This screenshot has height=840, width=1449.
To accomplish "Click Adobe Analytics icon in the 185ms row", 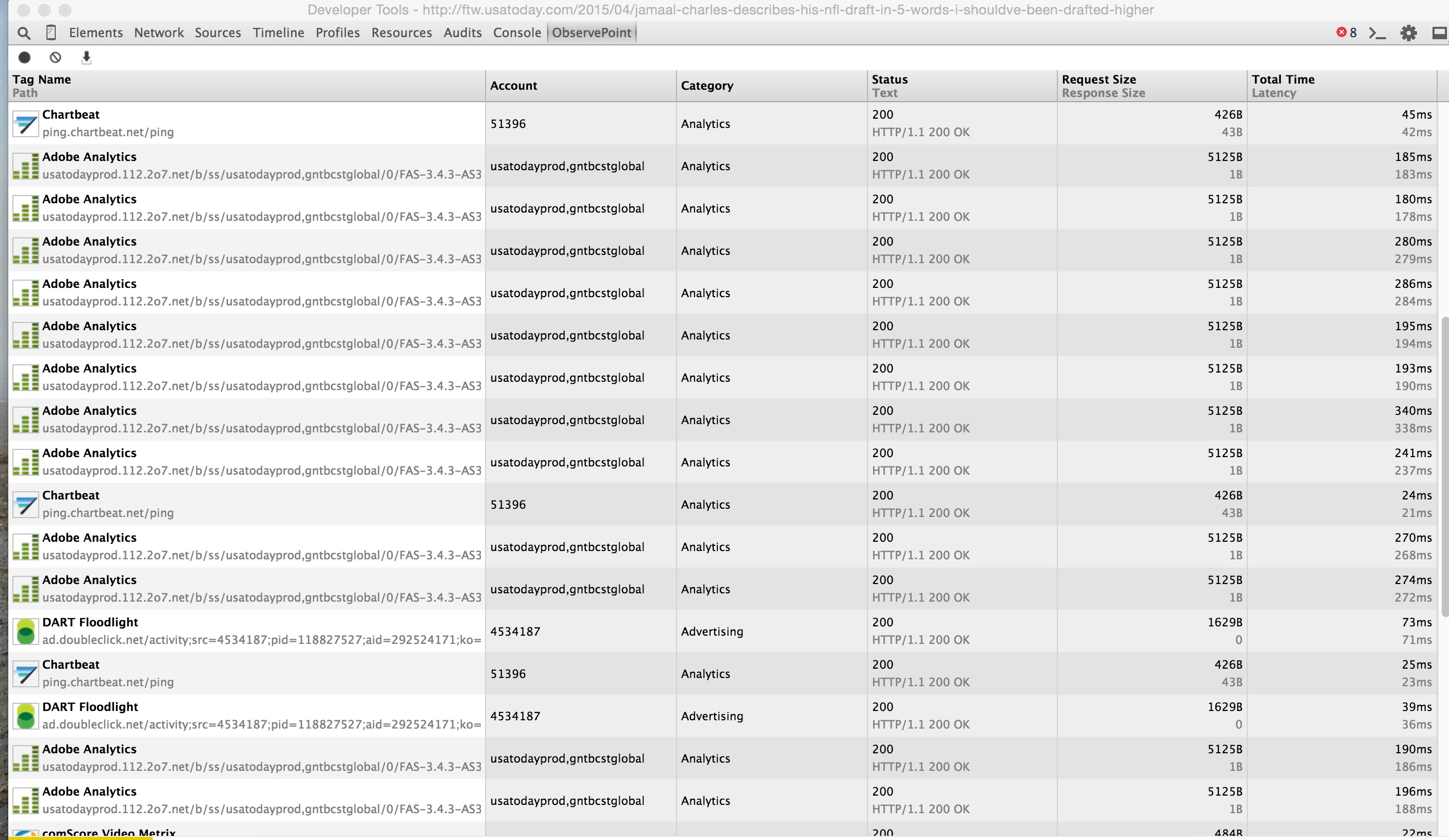I will point(26,166).
